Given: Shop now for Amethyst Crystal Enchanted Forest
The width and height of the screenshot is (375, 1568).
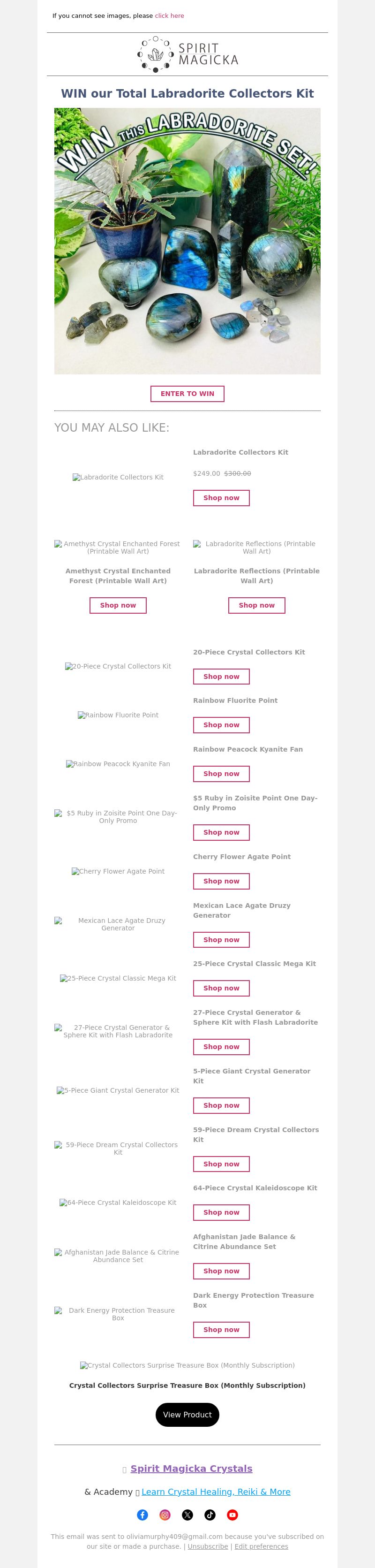Looking at the screenshot, I should tap(118, 606).
